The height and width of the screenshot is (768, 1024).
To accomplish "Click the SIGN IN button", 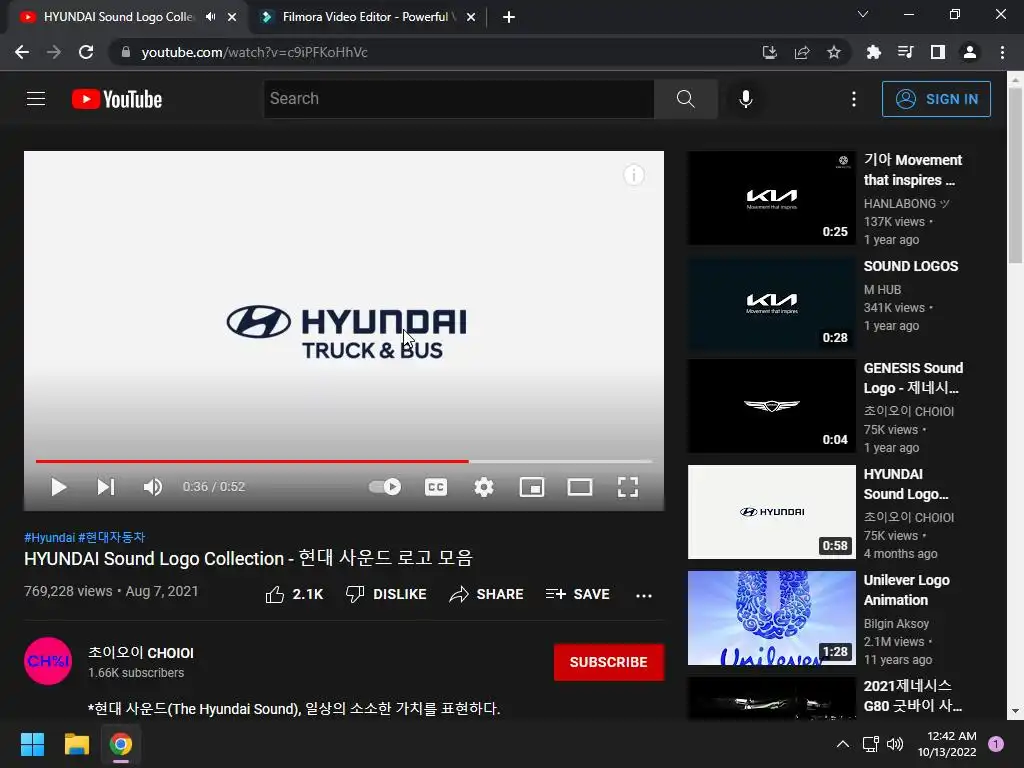I will (x=936, y=99).
